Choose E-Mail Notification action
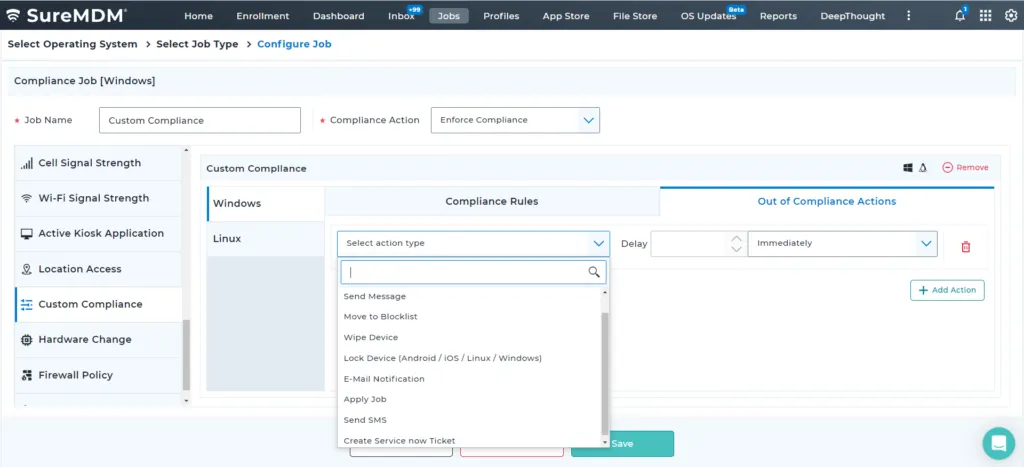Image resolution: width=1024 pixels, height=467 pixels. coord(384,379)
